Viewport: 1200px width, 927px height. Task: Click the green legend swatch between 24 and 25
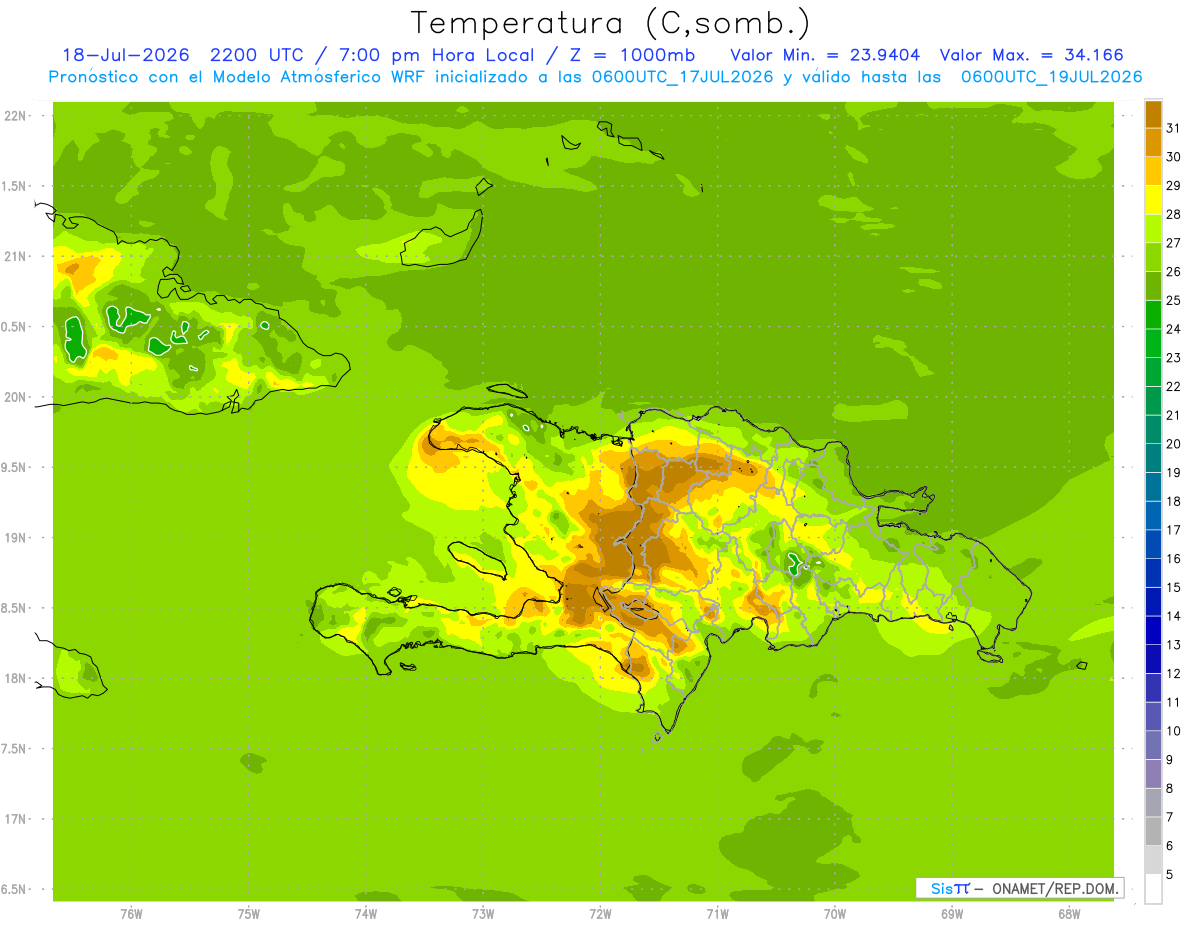(x=1153, y=314)
